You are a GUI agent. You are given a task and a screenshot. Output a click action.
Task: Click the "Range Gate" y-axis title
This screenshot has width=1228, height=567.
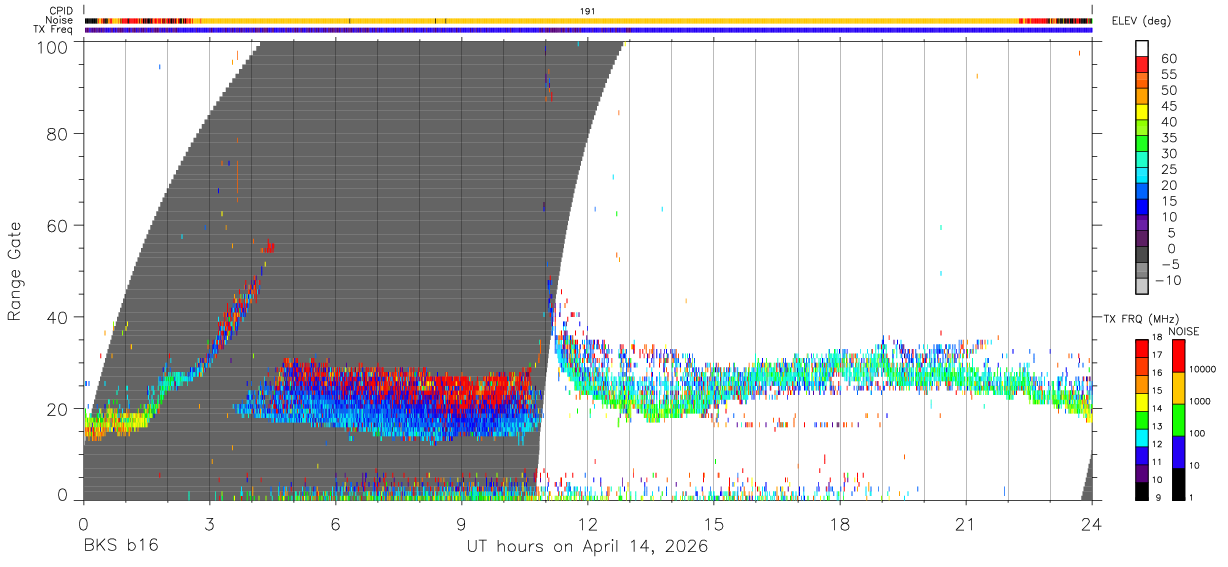(15, 273)
